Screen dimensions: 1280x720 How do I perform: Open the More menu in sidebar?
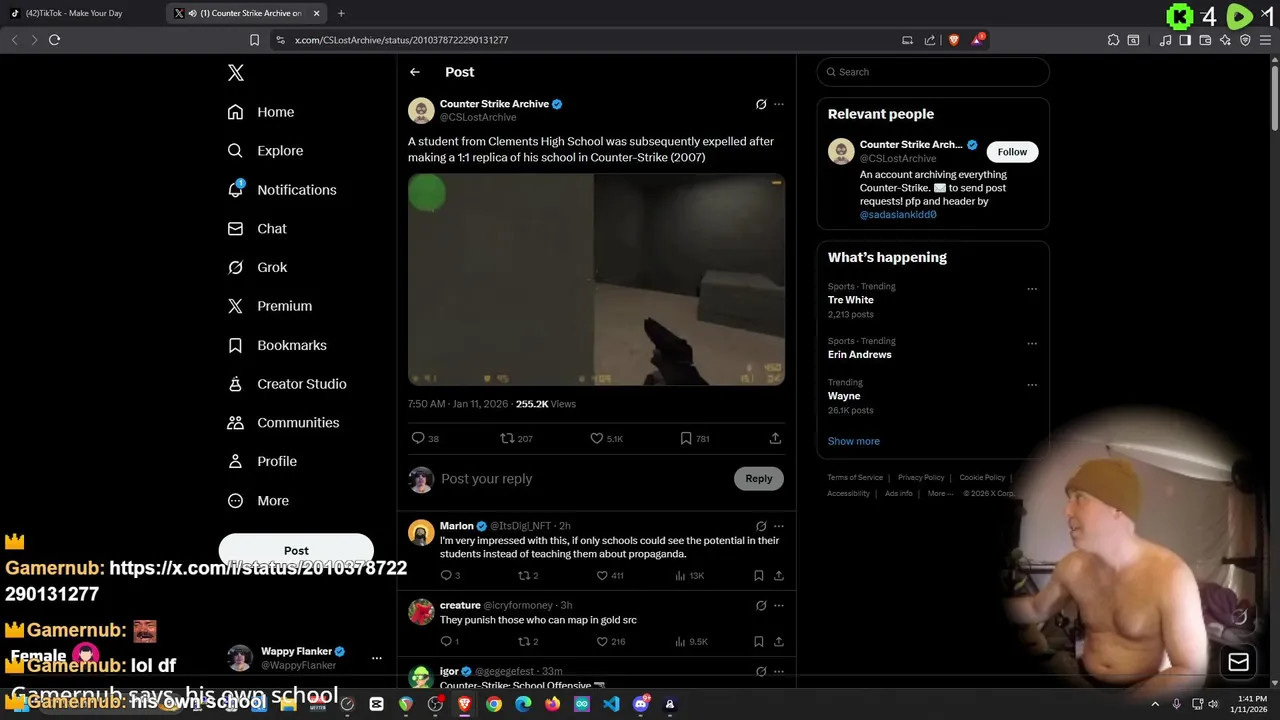click(258, 501)
